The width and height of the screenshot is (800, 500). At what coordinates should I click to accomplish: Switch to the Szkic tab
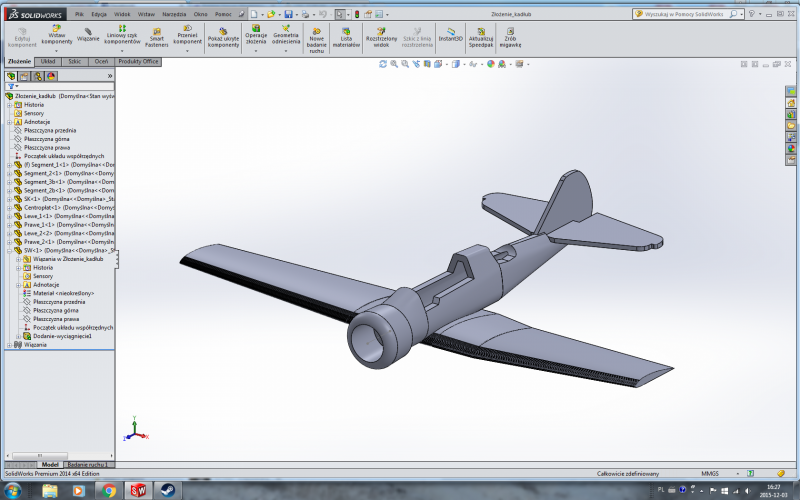pos(75,61)
